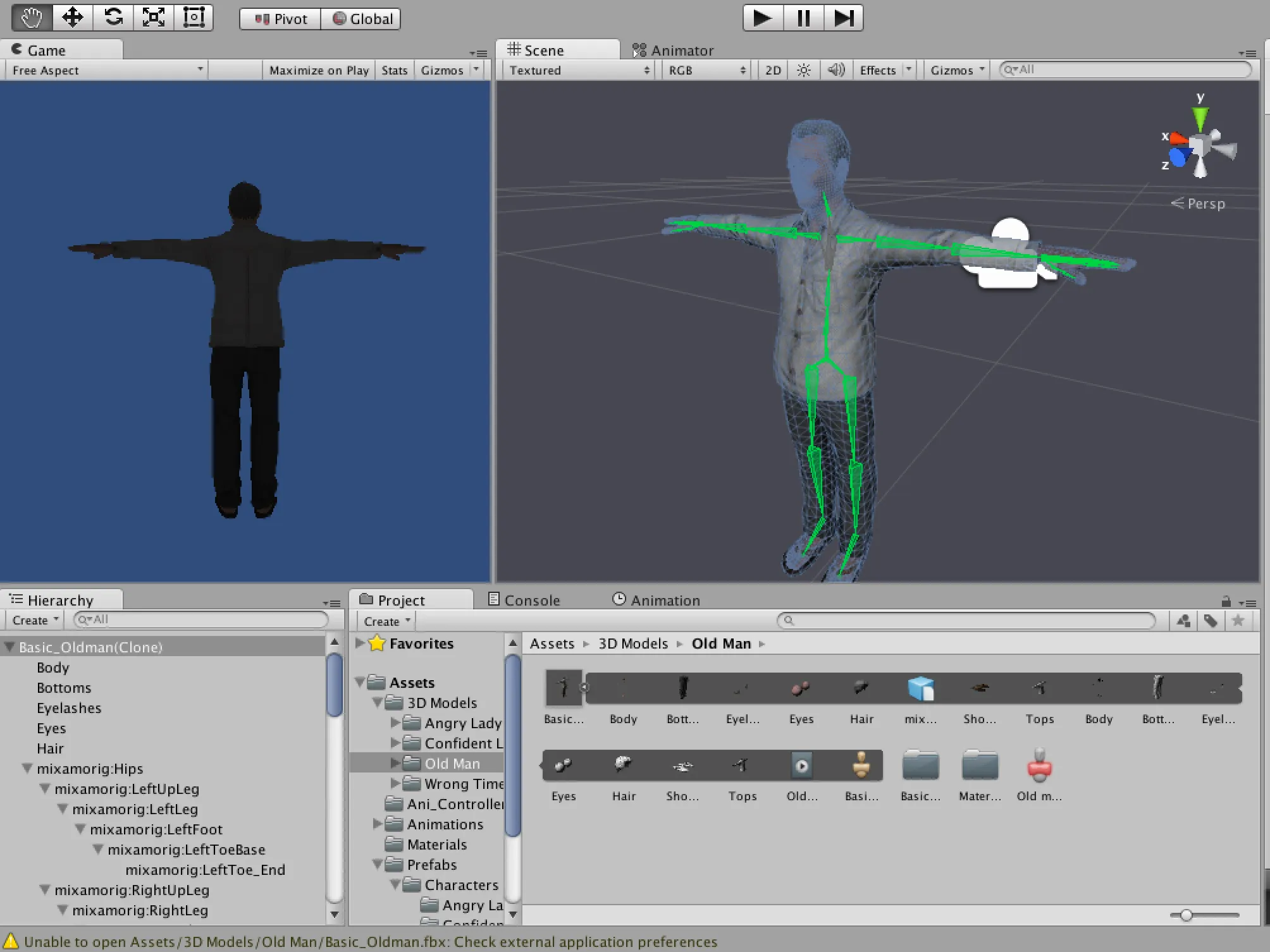Image resolution: width=1270 pixels, height=952 pixels.
Task: Click the Project search field
Action: pyautogui.click(x=966, y=621)
